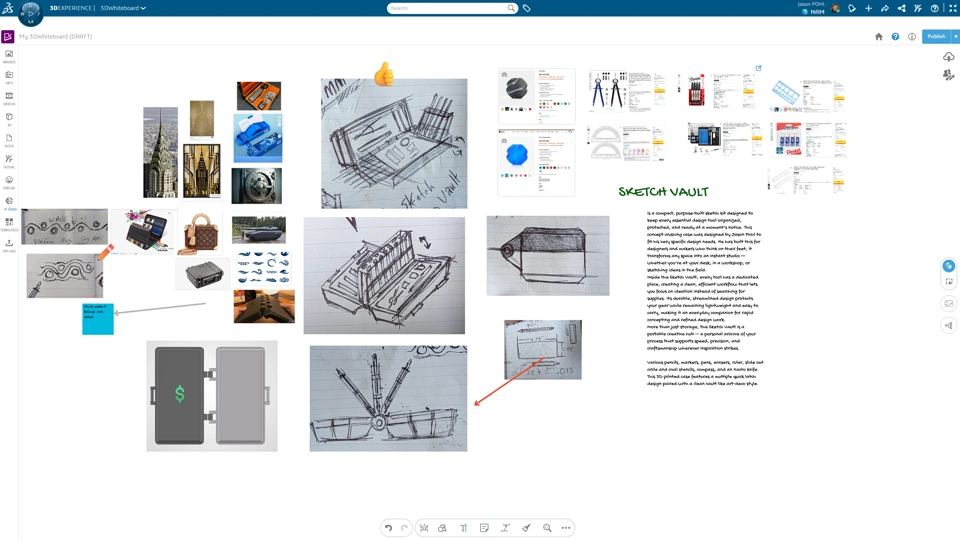Open the Emojis panel in left sidebar
960x540 pixels.
click(9, 182)
